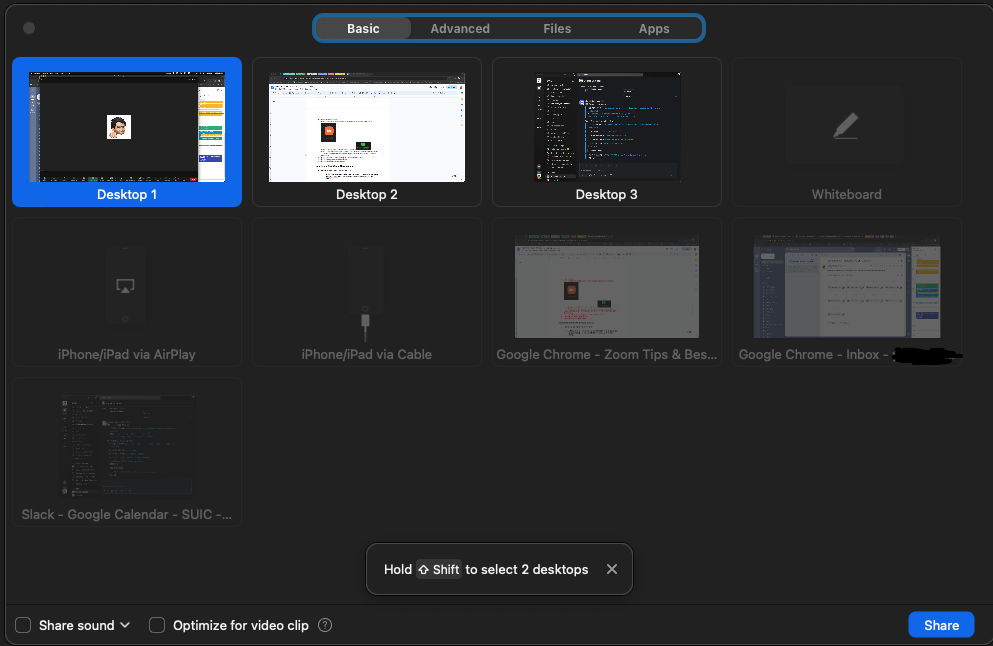Open the Apps tab
This screenshot has height=646, width=993.
pyautogui.click(x=654, y=28)
